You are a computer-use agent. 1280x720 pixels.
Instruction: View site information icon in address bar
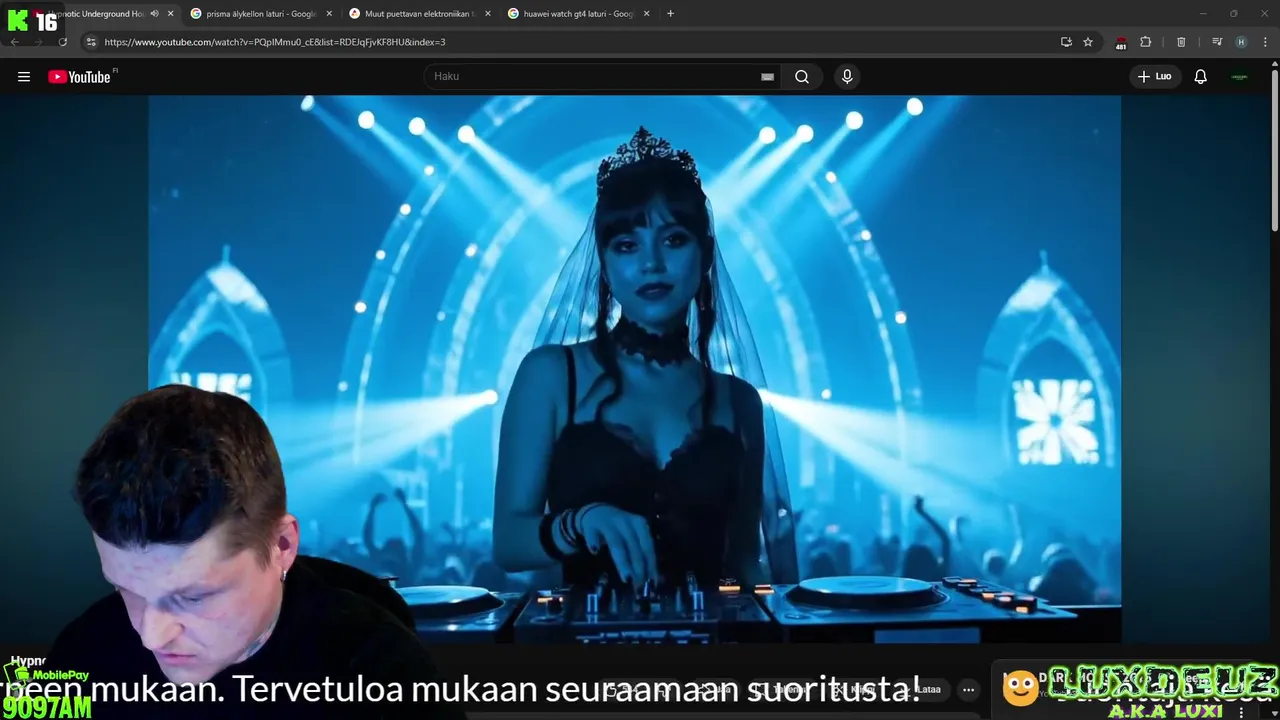[x=91, y=42]
